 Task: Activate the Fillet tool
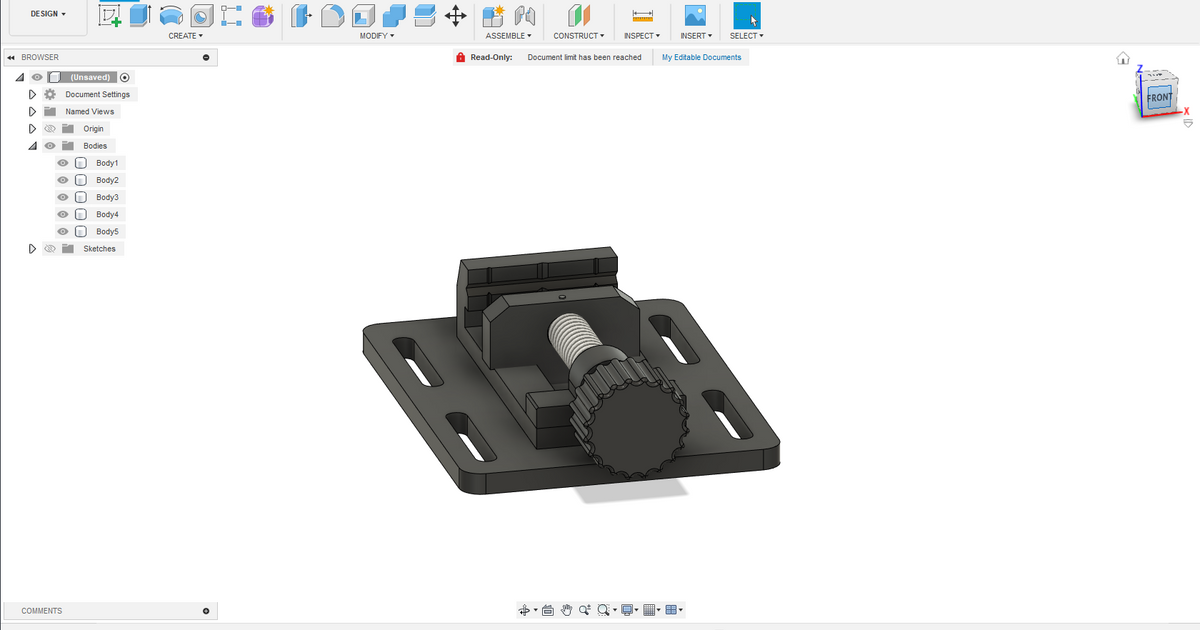point(333,15)
